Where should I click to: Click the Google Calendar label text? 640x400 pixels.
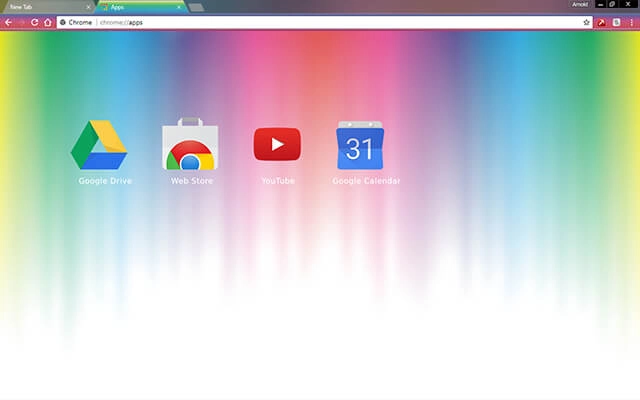point(366,181)
